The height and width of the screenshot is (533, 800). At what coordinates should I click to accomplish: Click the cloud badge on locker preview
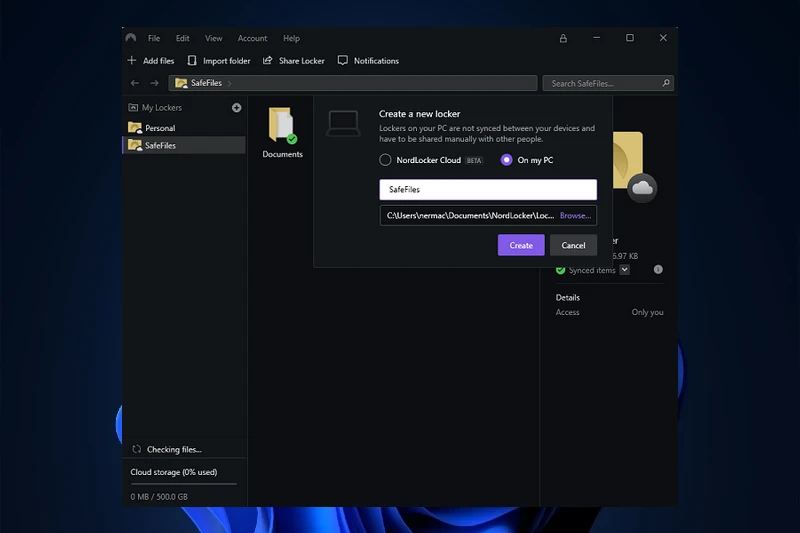tap(642, 187)
